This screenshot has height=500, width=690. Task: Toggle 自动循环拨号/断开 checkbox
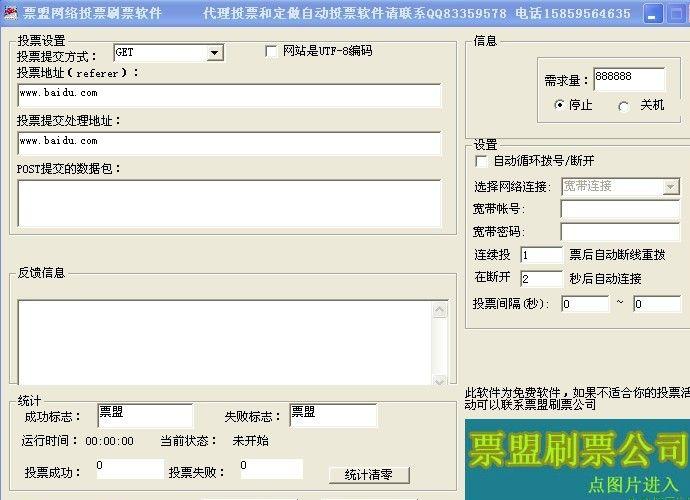click(481, 161)
